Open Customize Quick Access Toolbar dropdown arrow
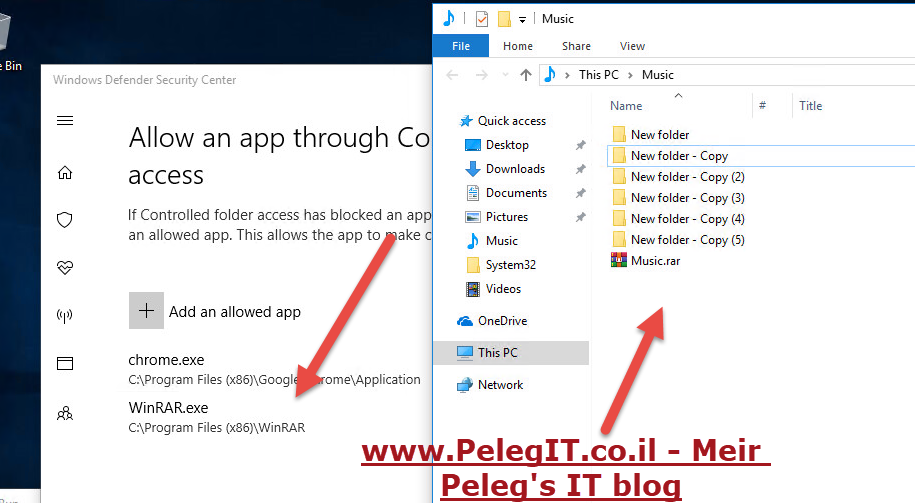The width and height of the screenshot is (915, 503). coord(522,20)
